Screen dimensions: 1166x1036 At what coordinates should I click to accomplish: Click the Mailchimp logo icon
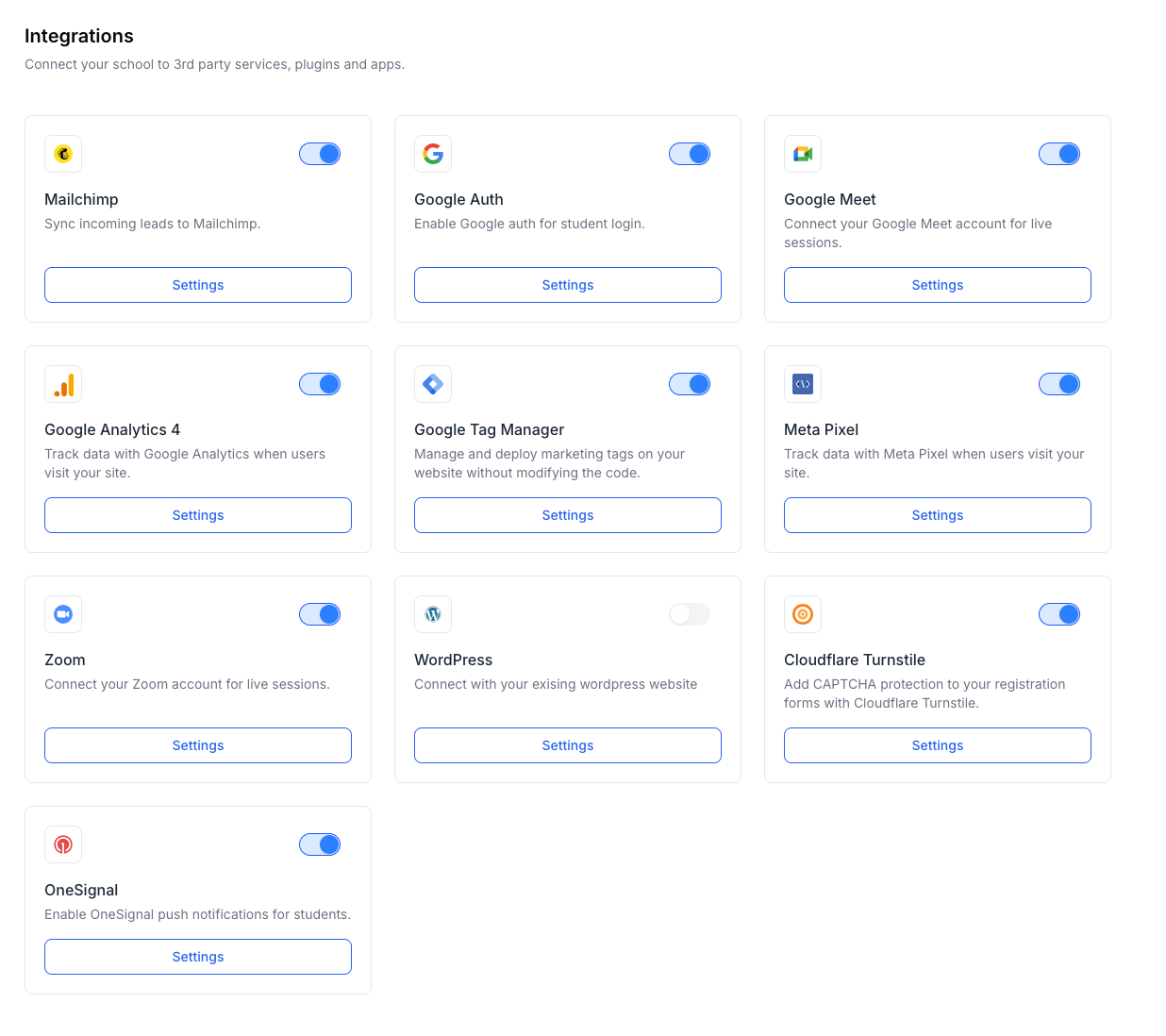pyautogui.click(x=63, y=154)
